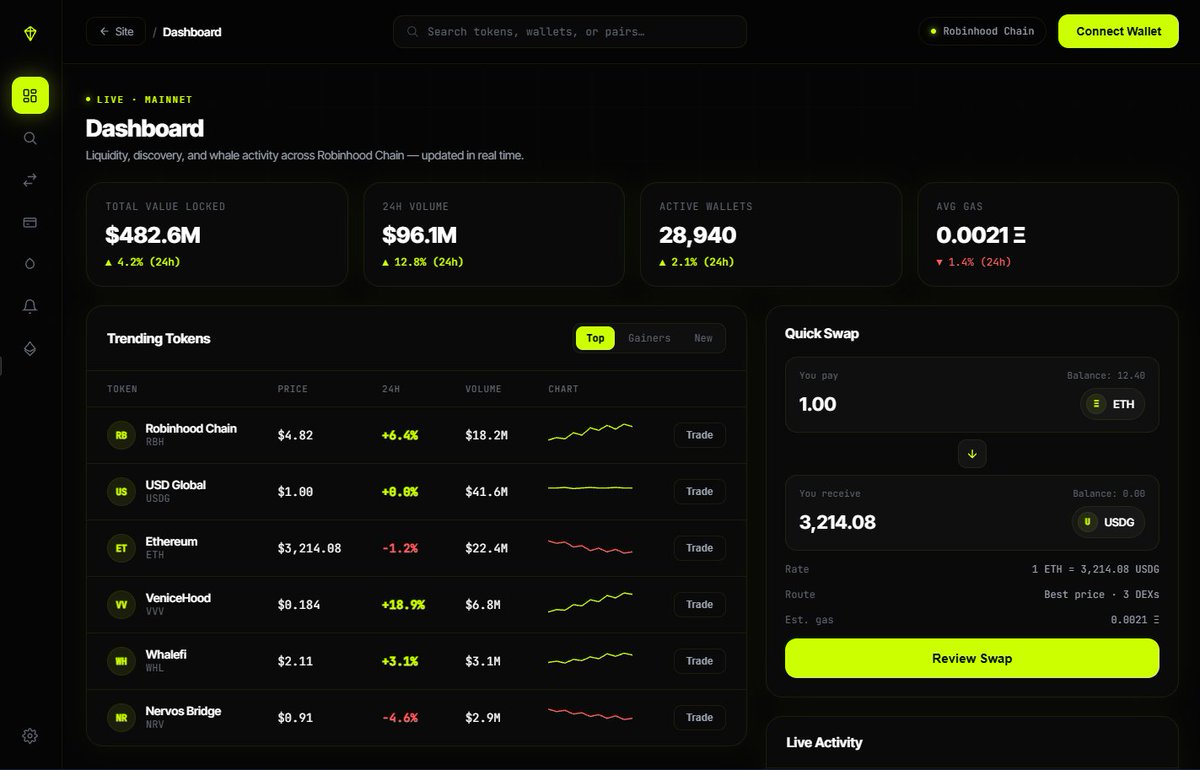Click the Total Value Locked $482.6M card
This screenshot has height=770, width=1200.
pos(217,235)
